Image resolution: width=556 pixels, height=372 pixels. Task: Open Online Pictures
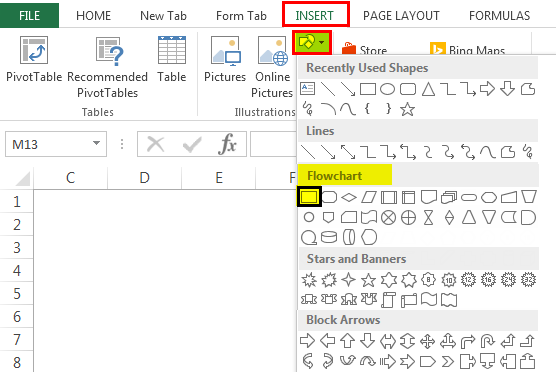coord(272,67)
